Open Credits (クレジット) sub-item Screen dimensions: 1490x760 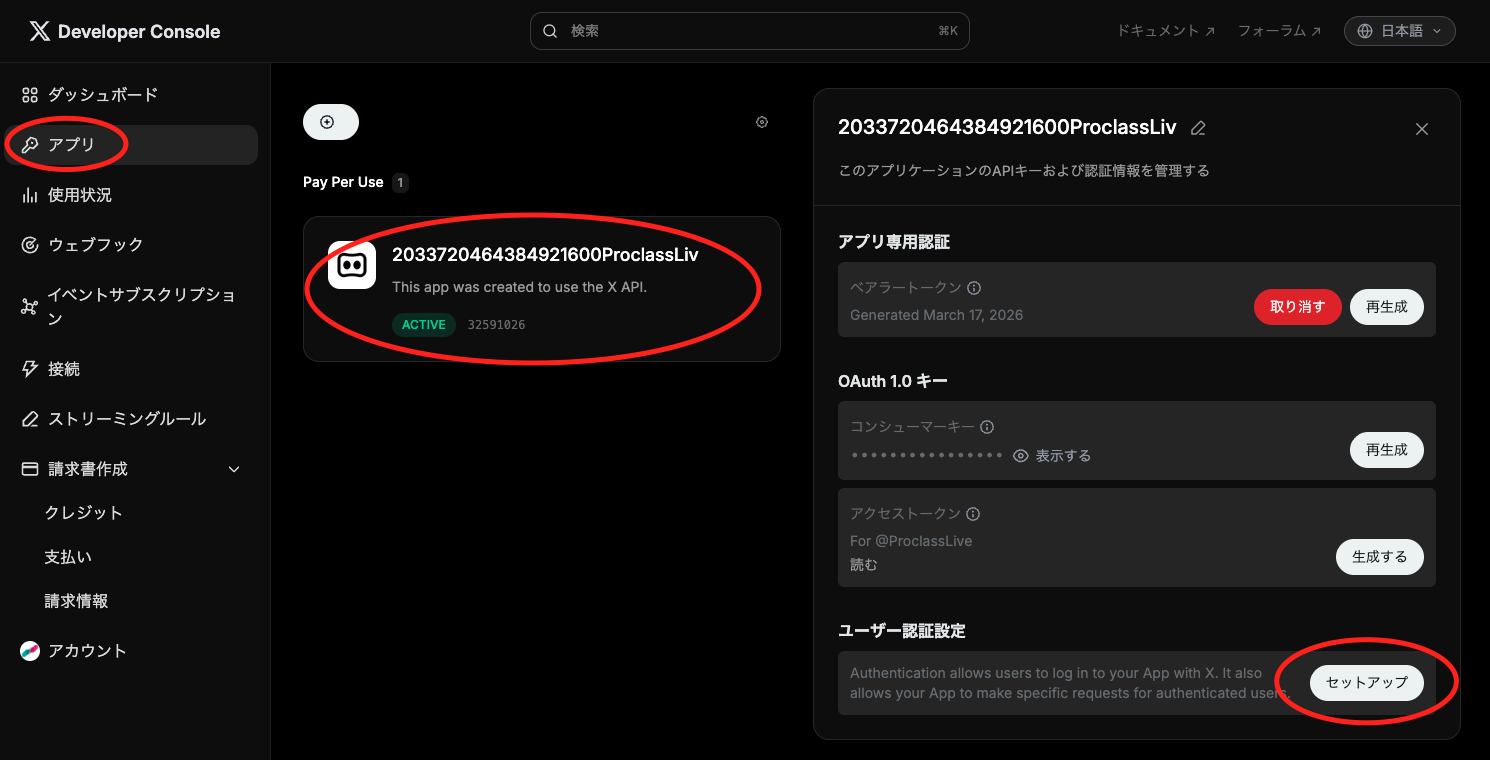[84, 513]
